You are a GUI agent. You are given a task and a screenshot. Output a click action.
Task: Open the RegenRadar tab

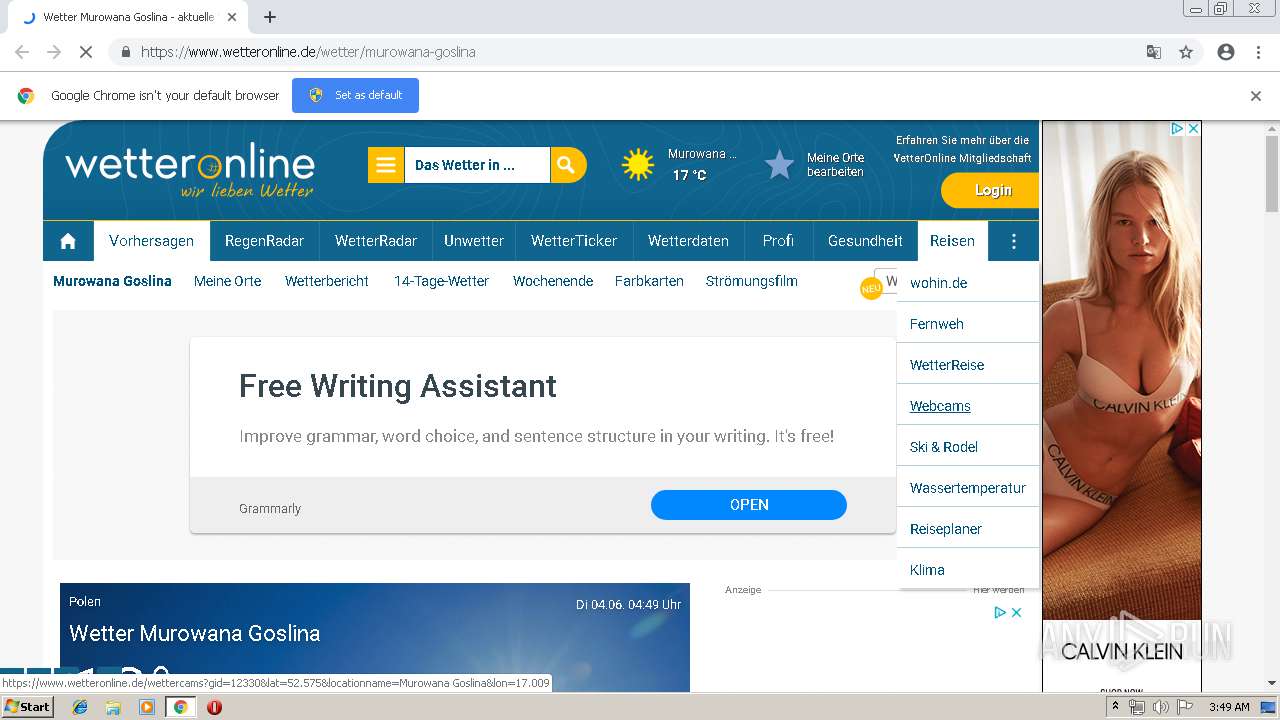point(264,241)
